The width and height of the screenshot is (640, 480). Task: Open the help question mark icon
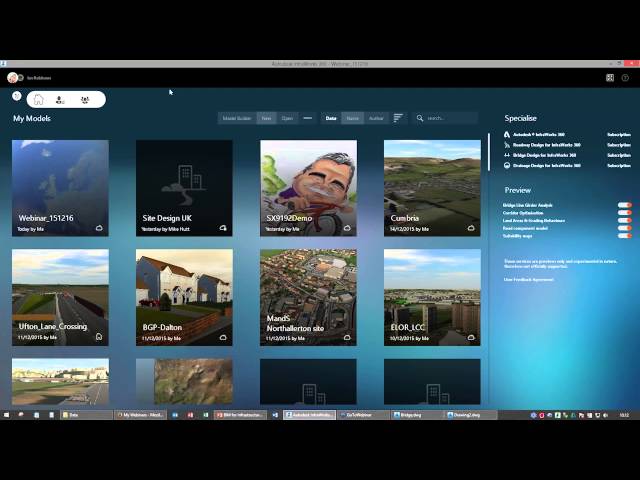[x=625, y=78]
